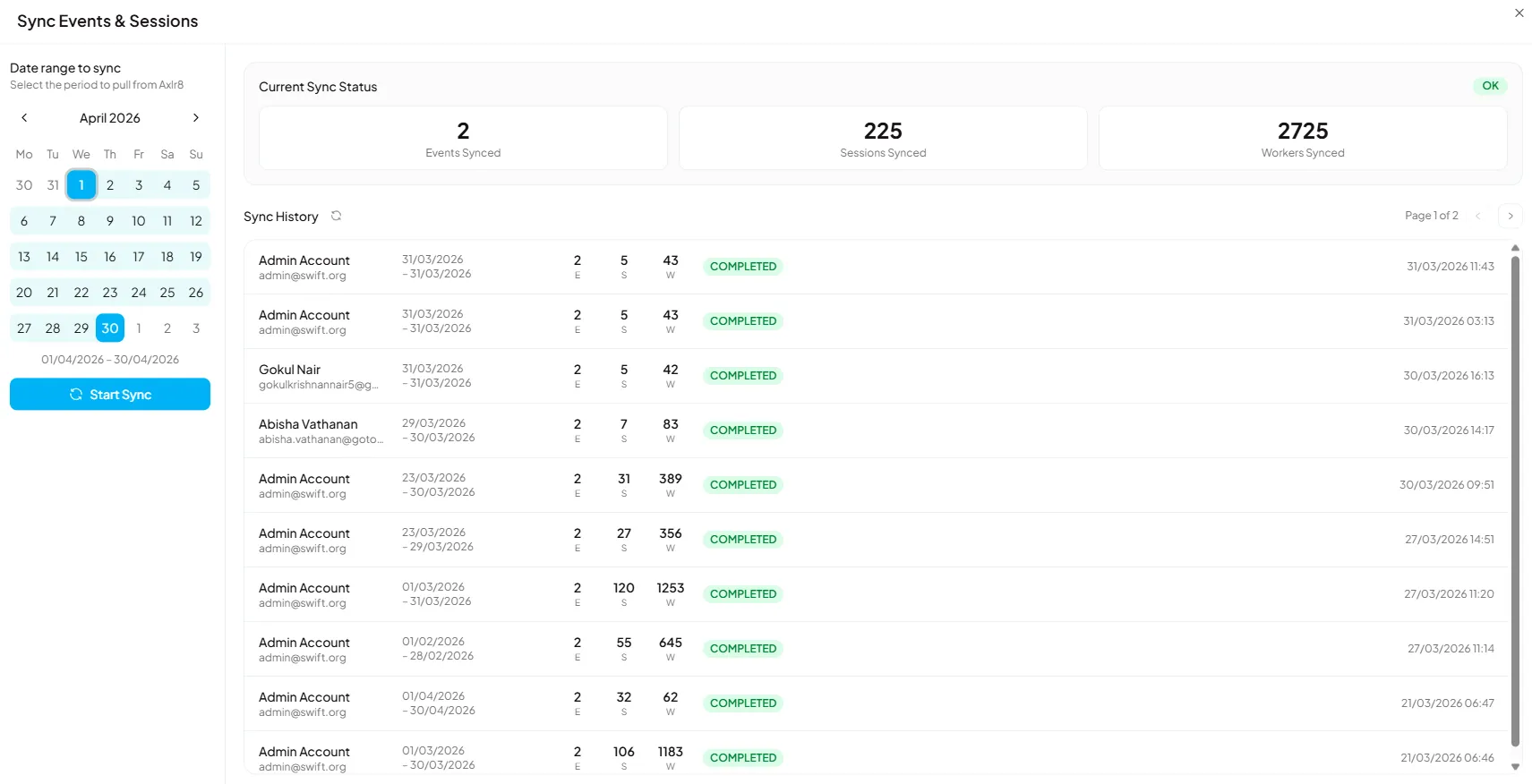
Task: Choose April 26 in the date picker
Action: 196,293
